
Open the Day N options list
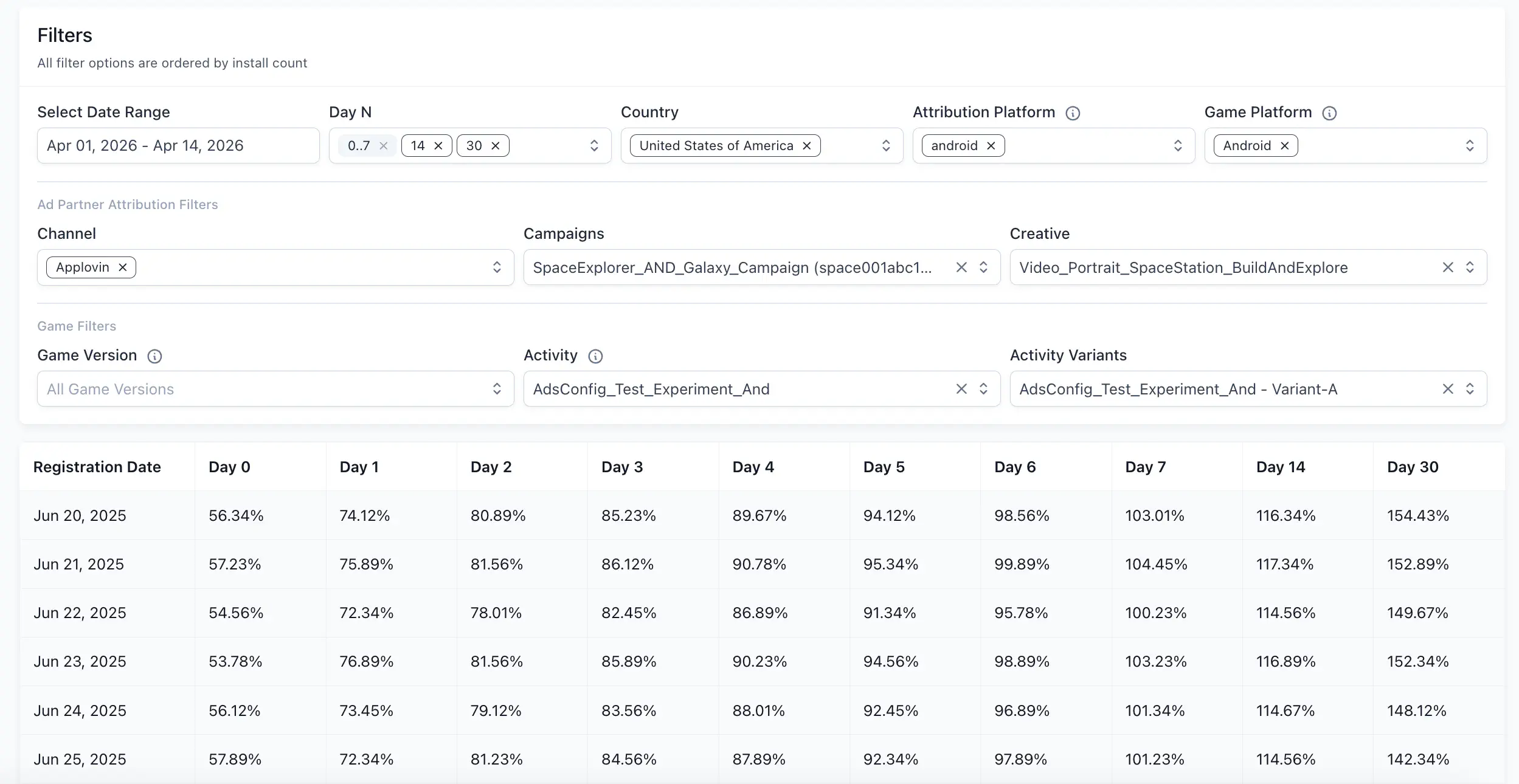coord(594,145)
